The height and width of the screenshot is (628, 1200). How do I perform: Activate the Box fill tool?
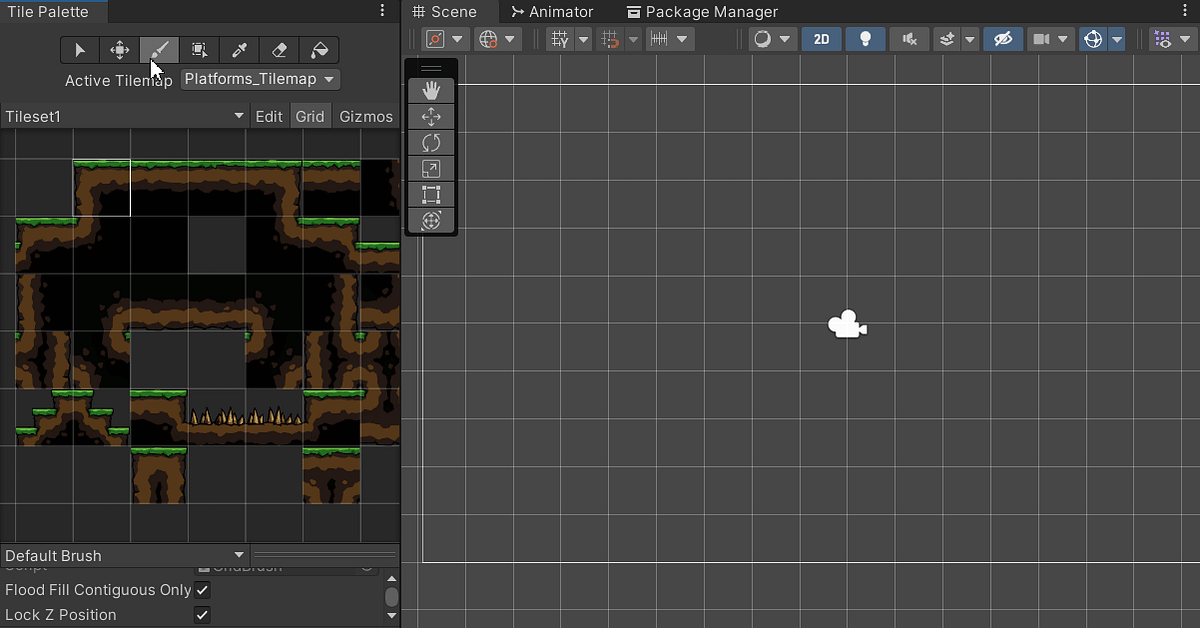[x=199, y=50]
